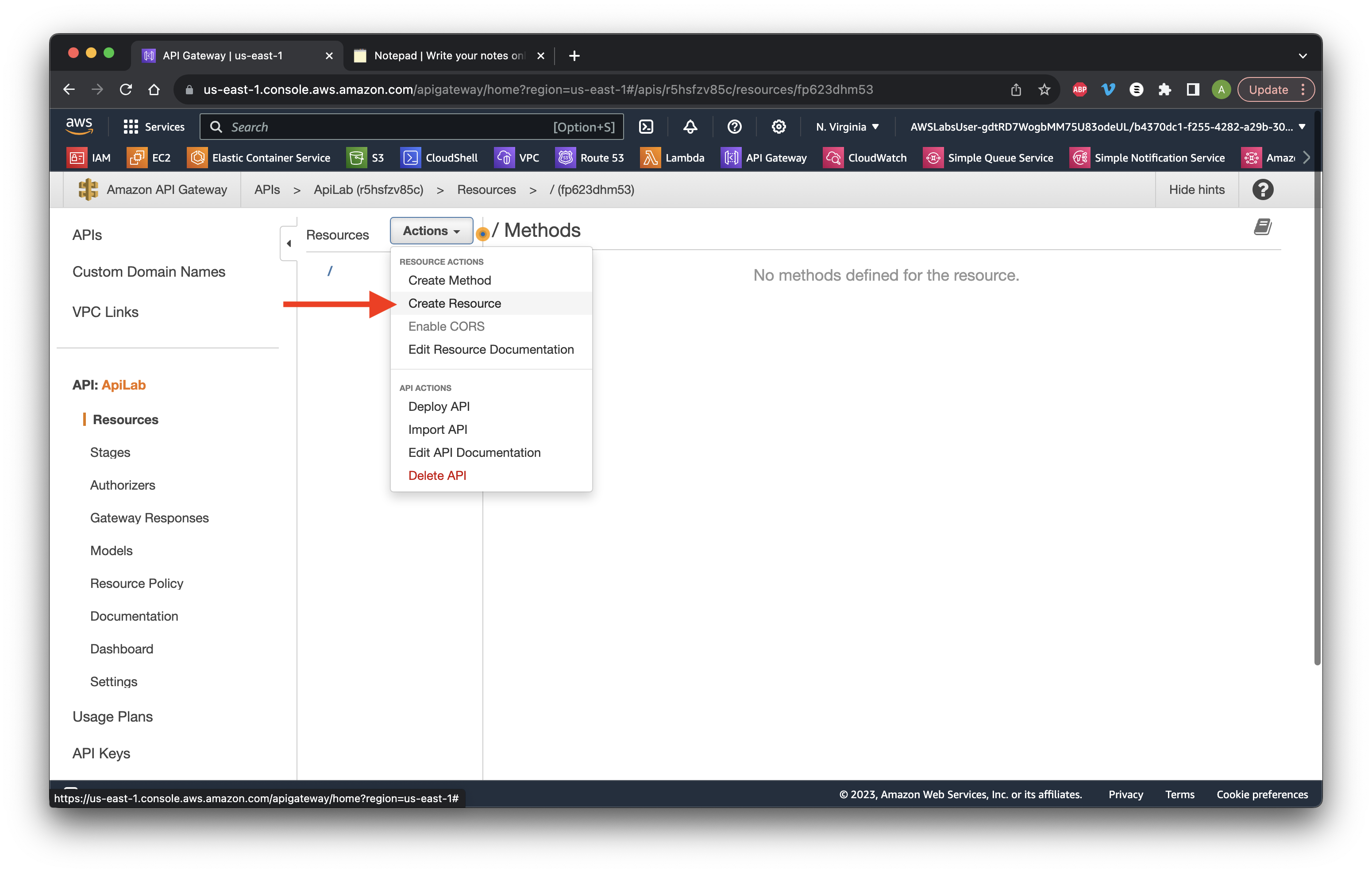This screenshot has height=873, width=1372.
Task: Collapse the resources side panel arrow
Action: [x=289, y=243]
